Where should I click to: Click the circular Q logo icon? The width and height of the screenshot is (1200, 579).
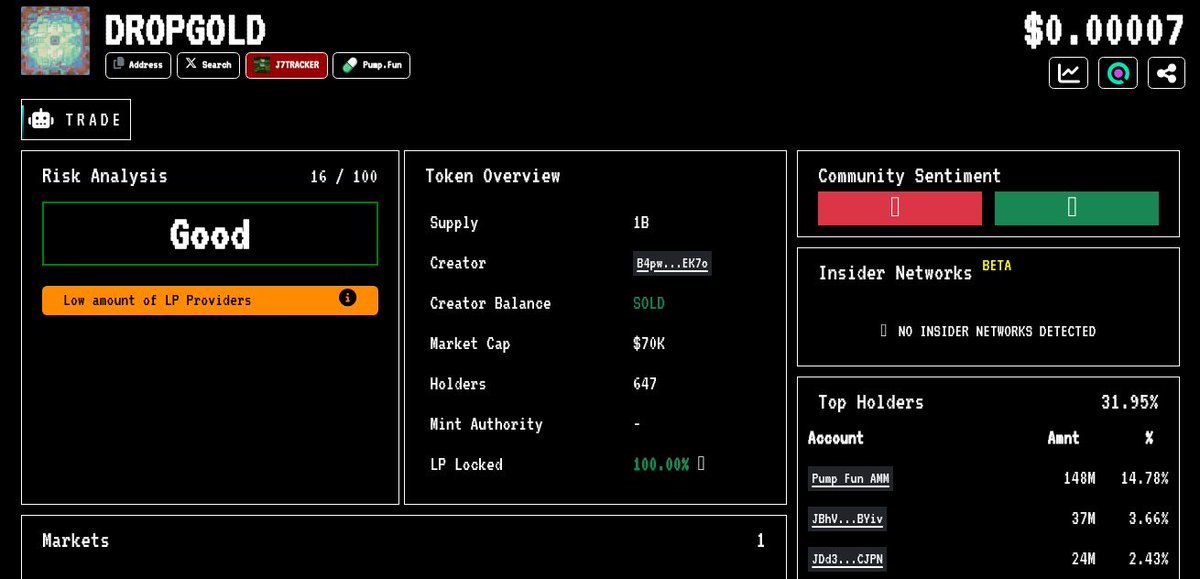(x=1118, y=73)
